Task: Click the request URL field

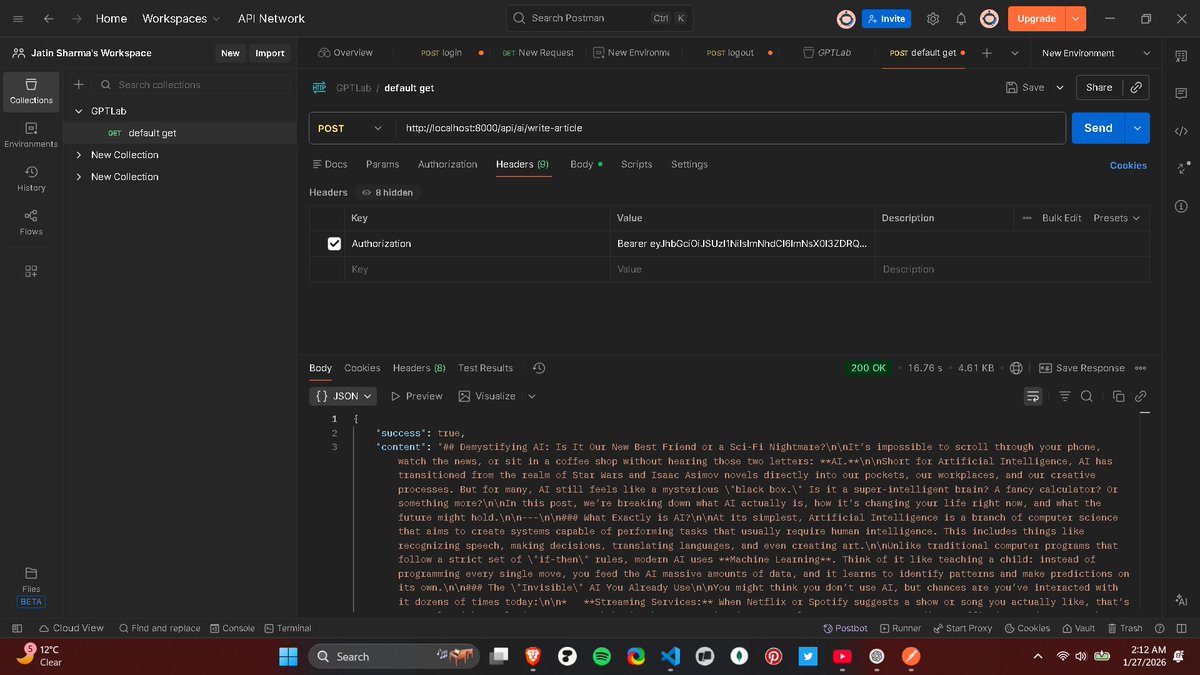Action: (730, 128)
